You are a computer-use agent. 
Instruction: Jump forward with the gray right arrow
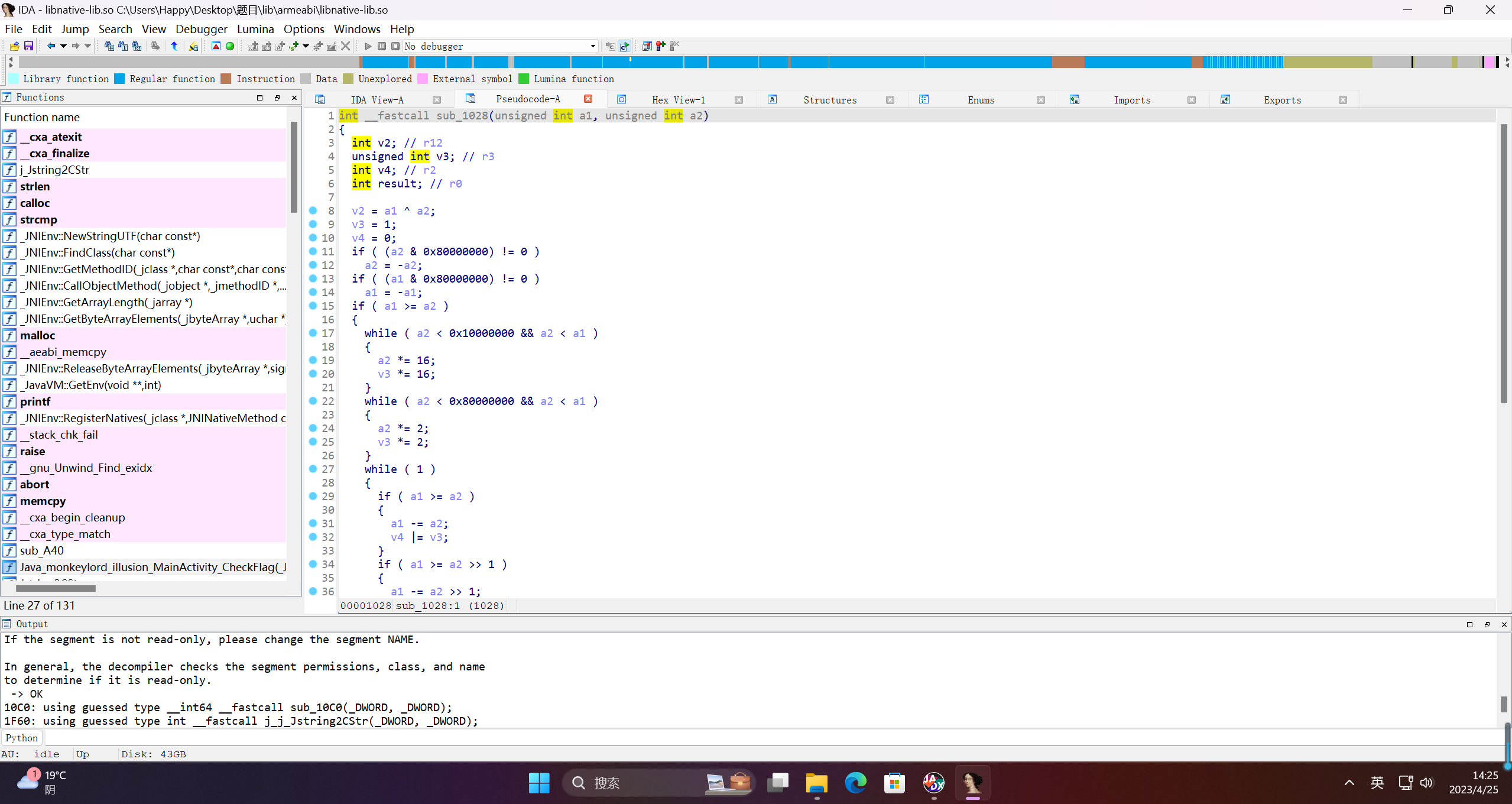(x=75, y=46)
